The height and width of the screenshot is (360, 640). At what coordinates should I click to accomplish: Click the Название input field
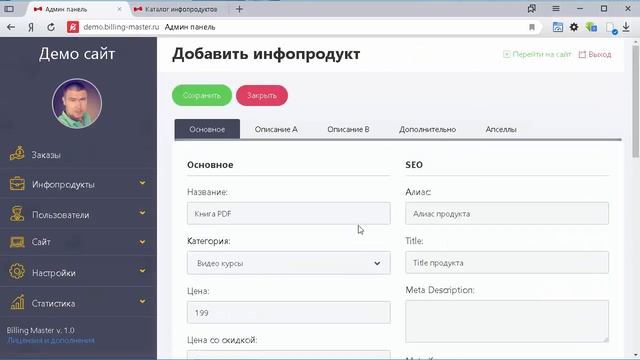289,213
